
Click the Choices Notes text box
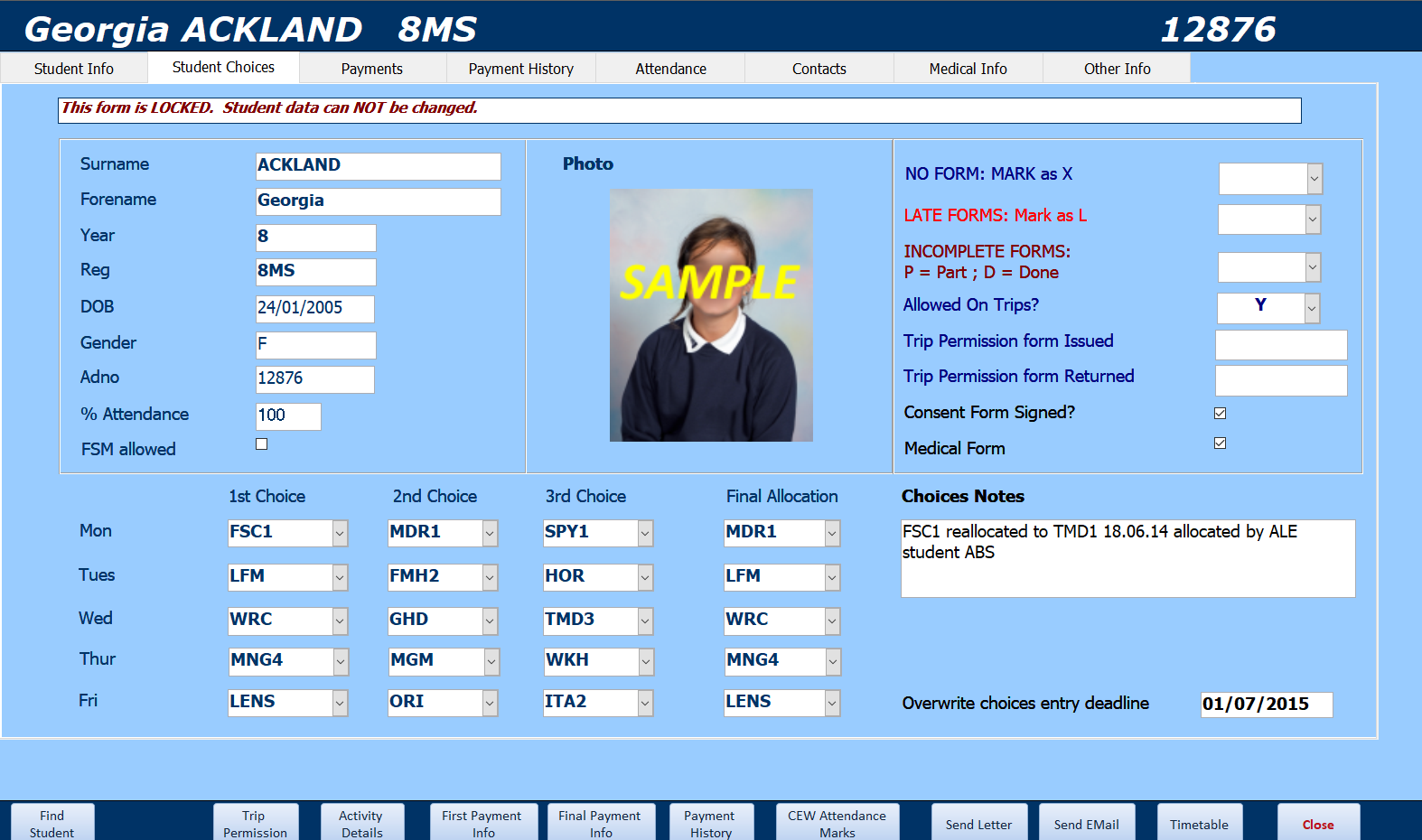(x=1128, y=558)
